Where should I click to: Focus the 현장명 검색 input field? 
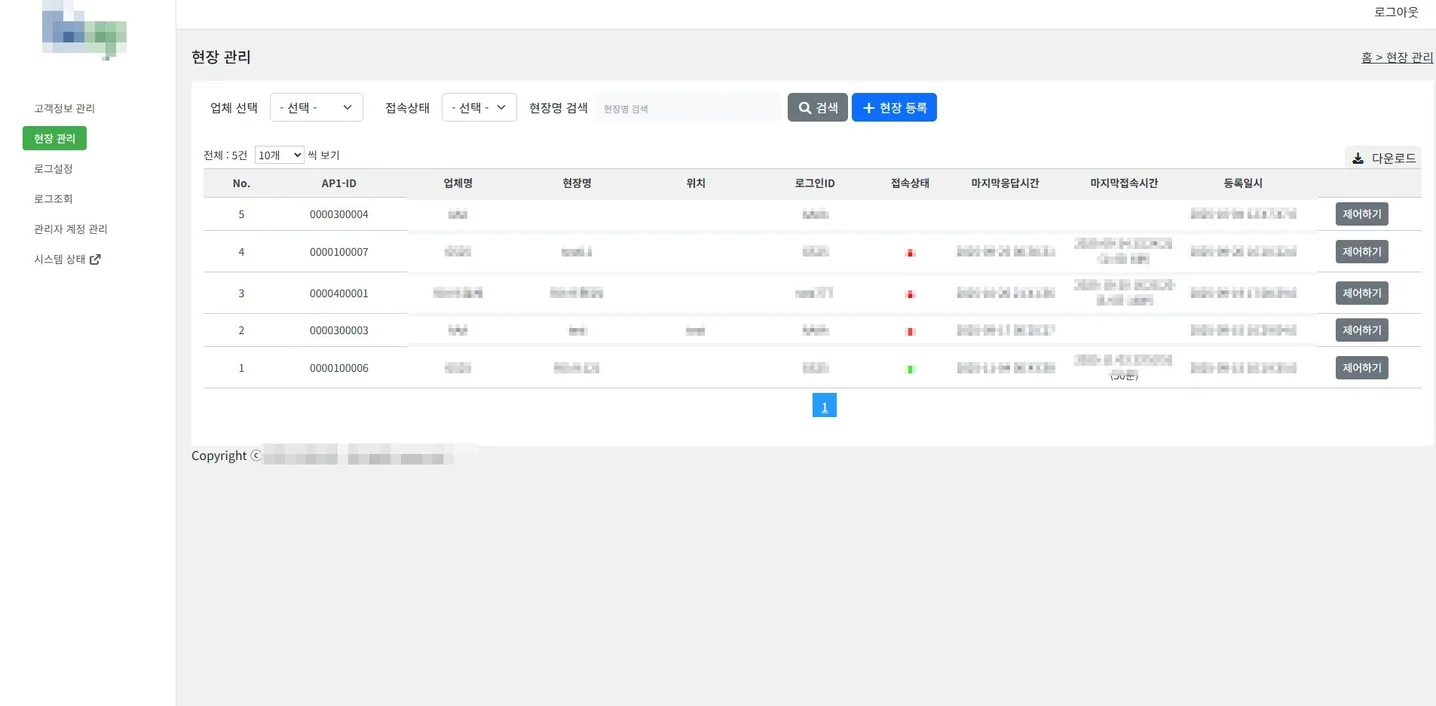pyautogui.click(x=688, y=108)
